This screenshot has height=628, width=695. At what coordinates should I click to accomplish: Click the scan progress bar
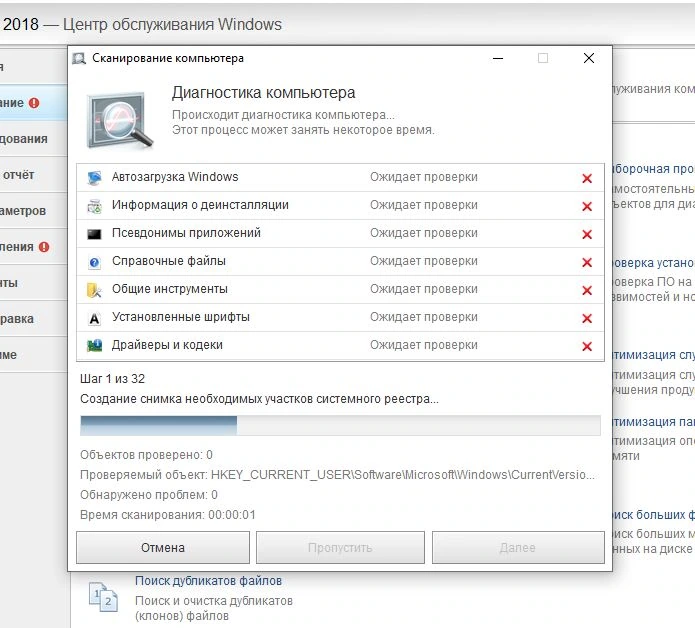point(340,426)
